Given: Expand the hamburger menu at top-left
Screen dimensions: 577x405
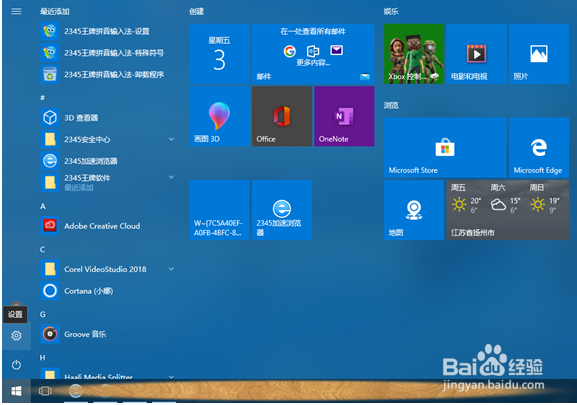Looking at the screenshot, I should pos(16,11).
